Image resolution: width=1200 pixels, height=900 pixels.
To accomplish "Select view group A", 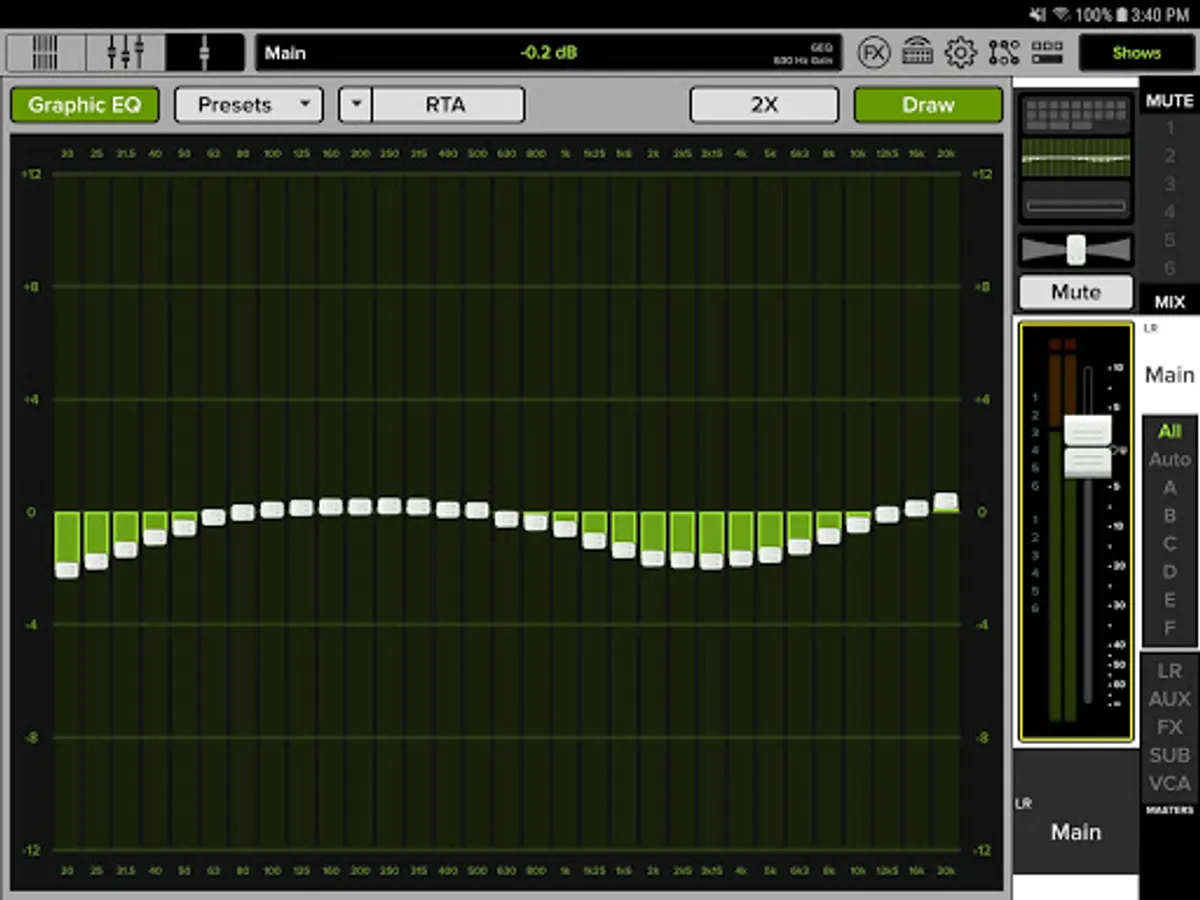I will click(x=1169, y=488).
